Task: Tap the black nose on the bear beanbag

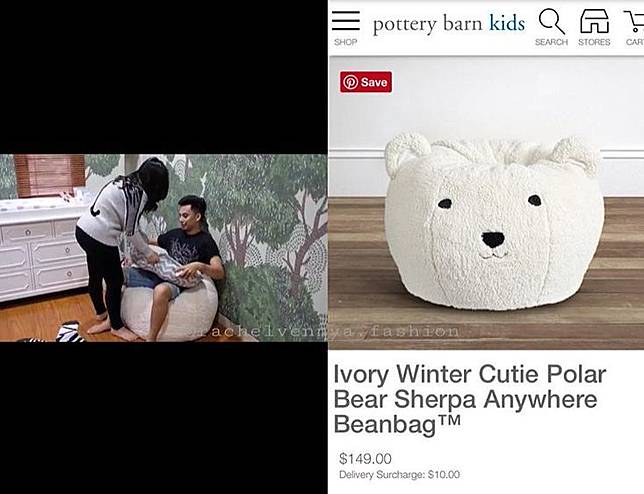Action: [493, 239]
